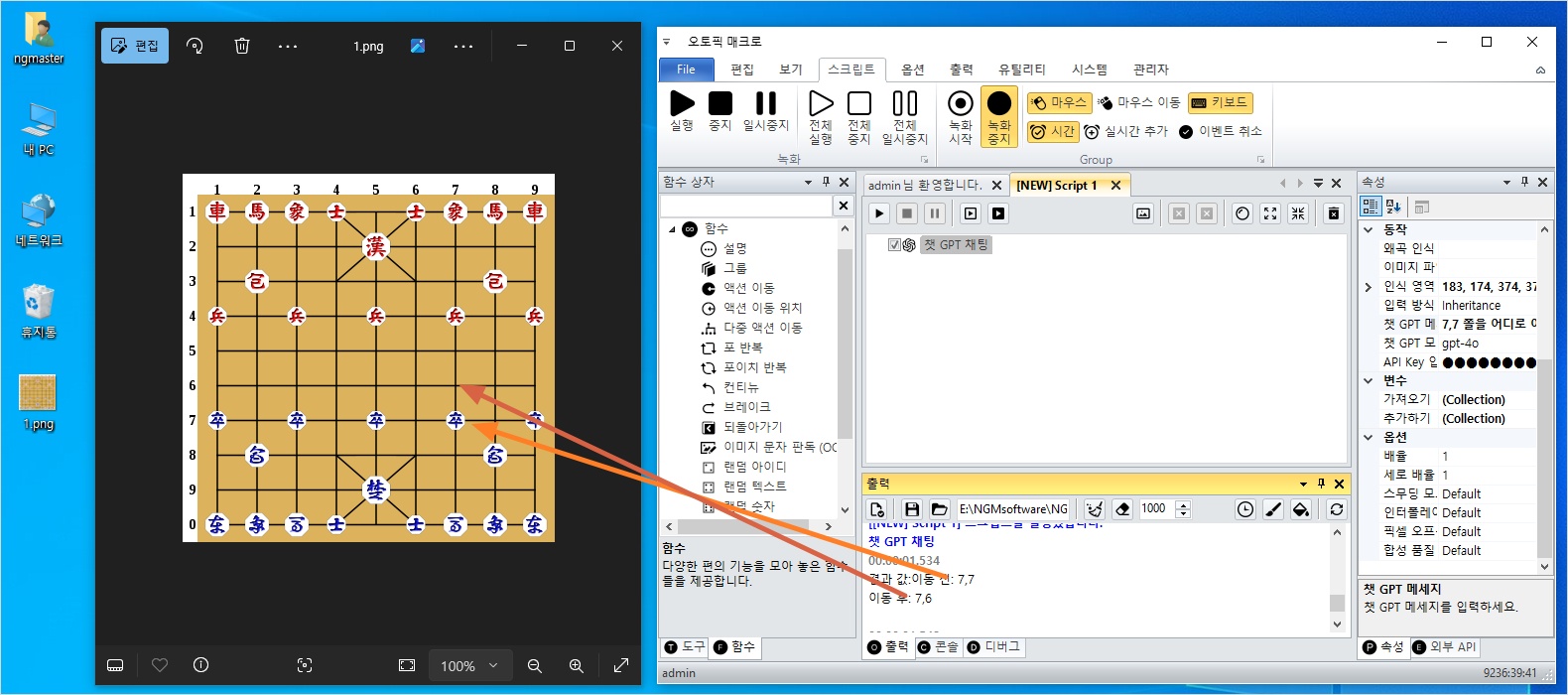
Task: Collapse the 옵션 property category
Action: click(1369, 437)
